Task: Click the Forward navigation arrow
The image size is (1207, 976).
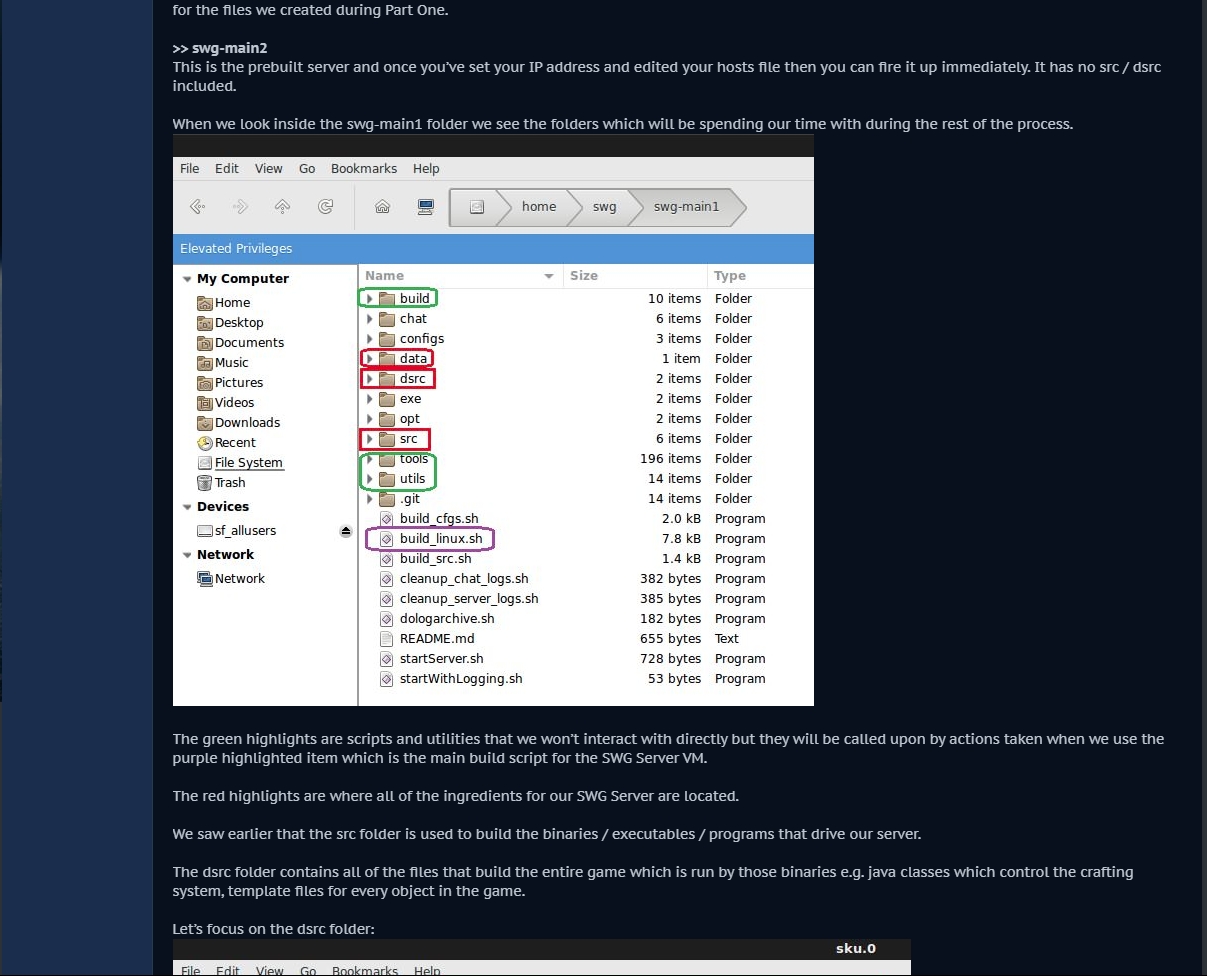Action: tap(240, 207)
